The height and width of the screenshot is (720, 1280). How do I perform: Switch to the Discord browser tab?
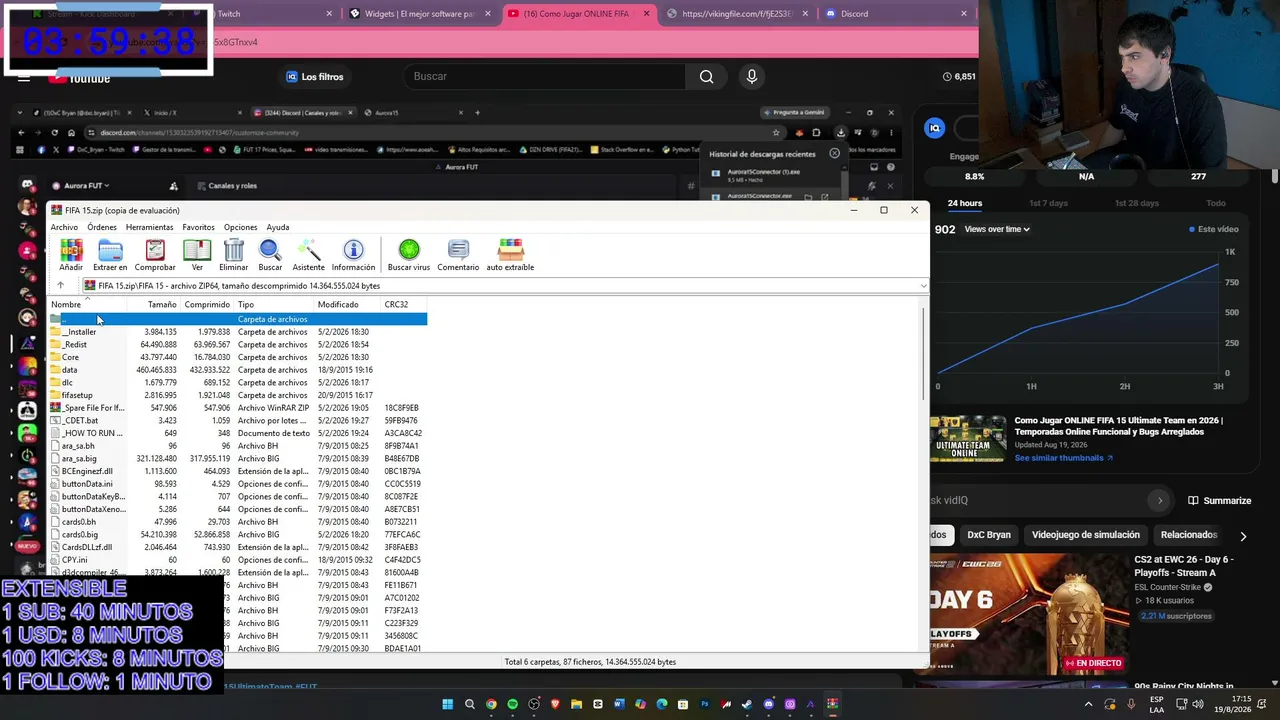point(895,14)
